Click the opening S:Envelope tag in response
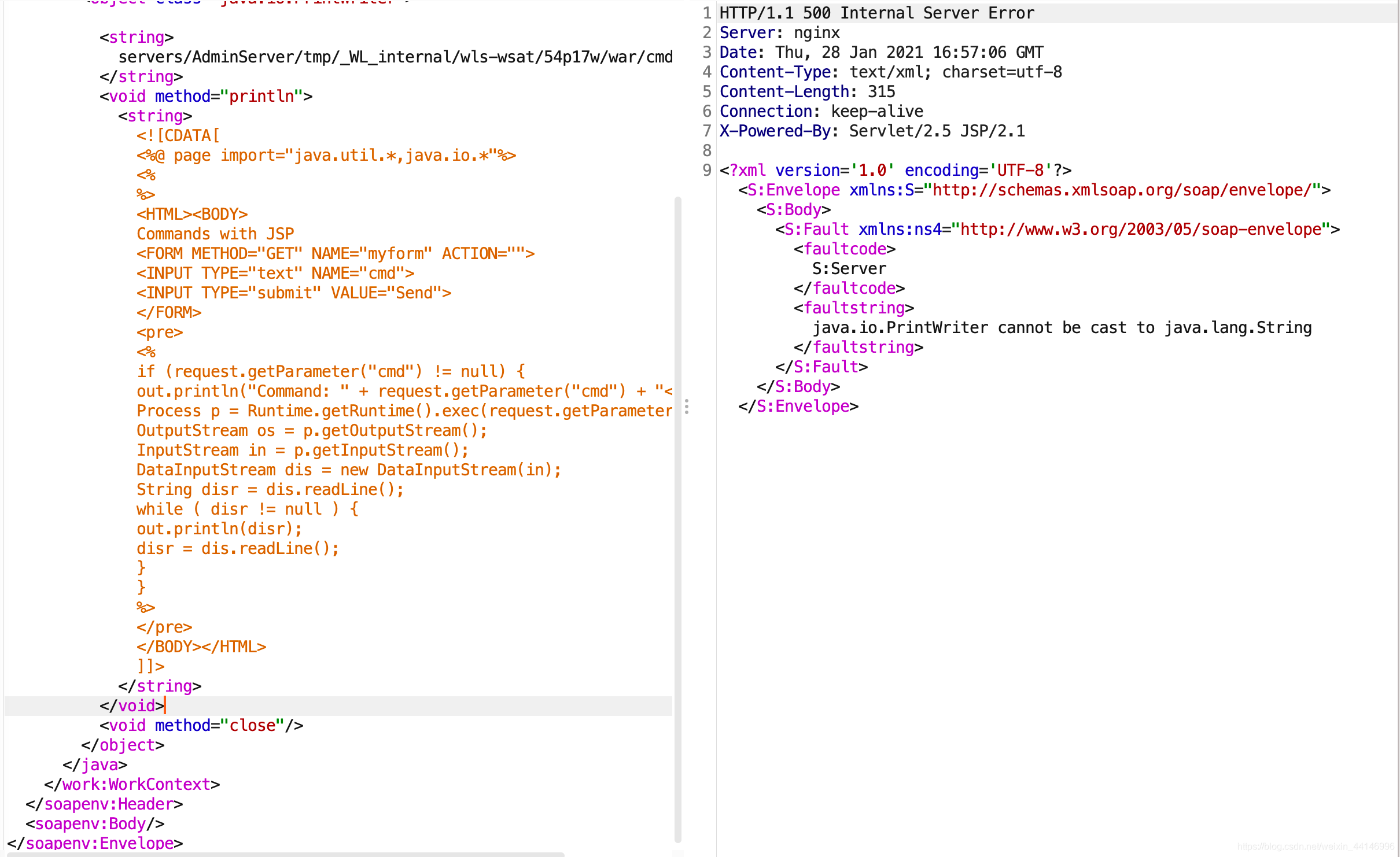The image size is (1400, 857). [x=1034, y=190]
